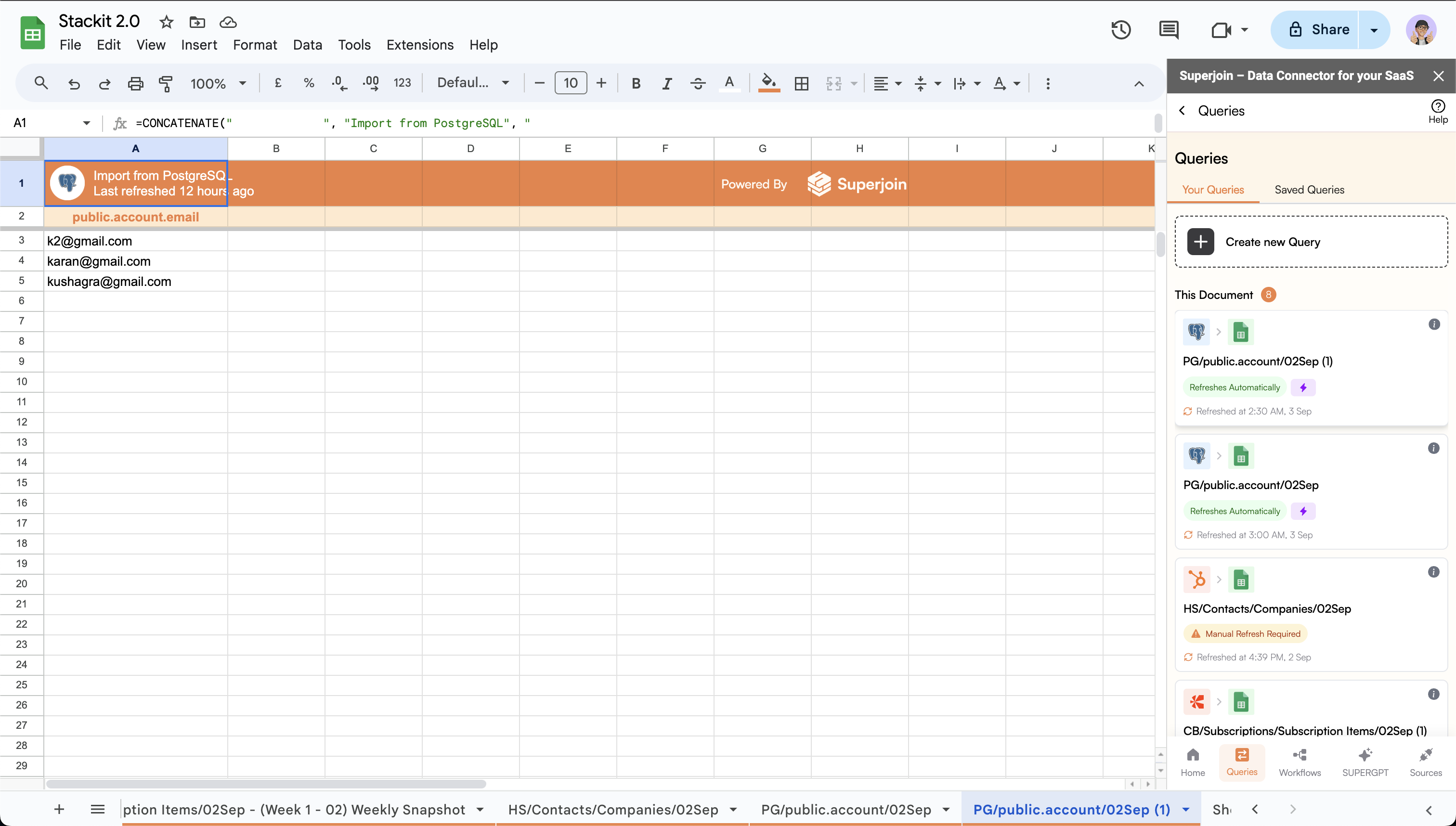Image resolution: width=1456 pixels, height=826 pixels.
Task: Toggle strikethrough formatting
Action: pyautogui.click(x=697, y=83)
